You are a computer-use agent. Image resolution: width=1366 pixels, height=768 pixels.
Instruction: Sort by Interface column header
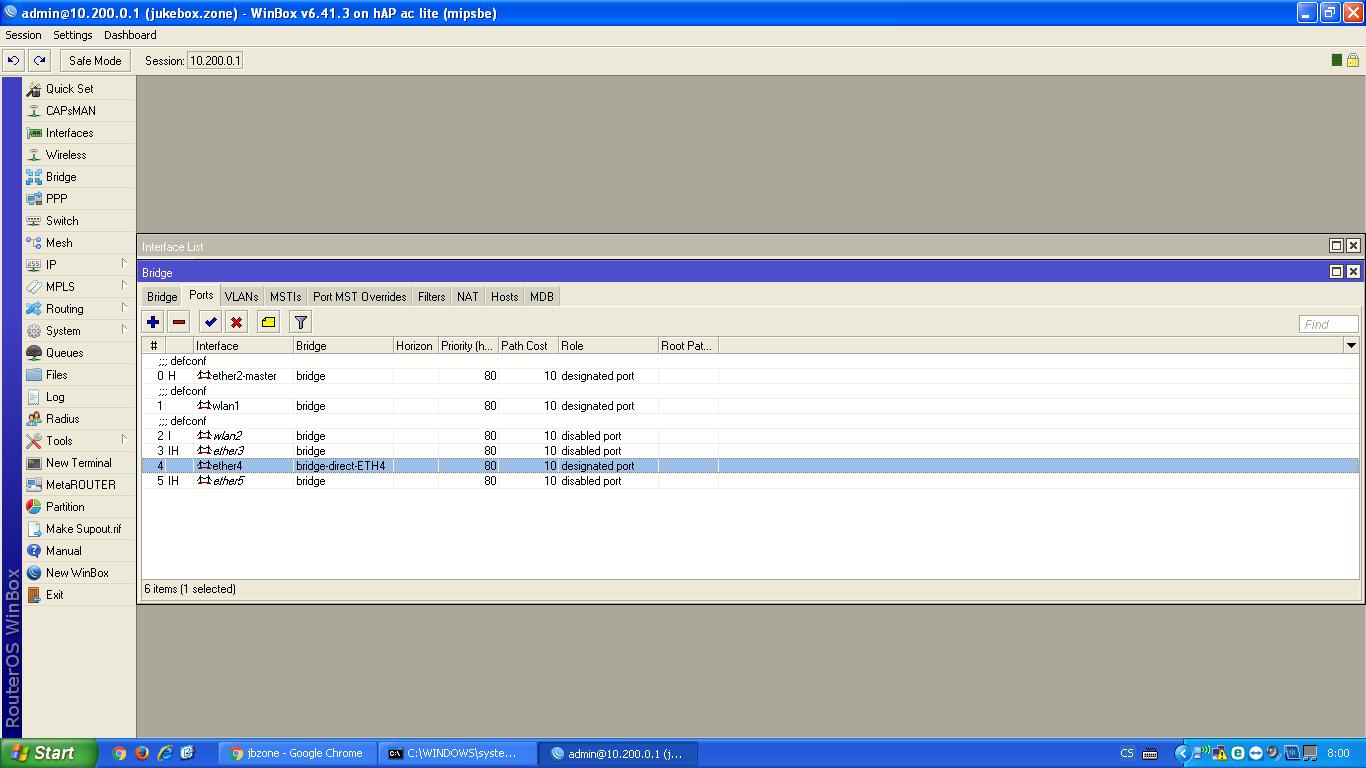coord(243,346)
